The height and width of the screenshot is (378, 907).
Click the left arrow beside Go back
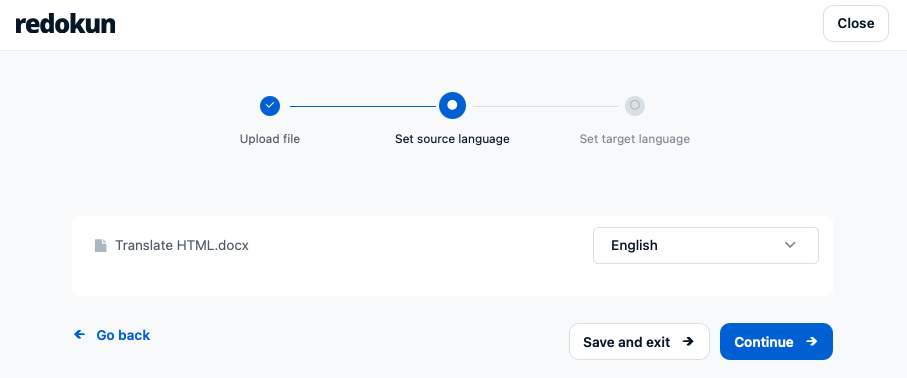pyautogui.click(x=80, y=335)
